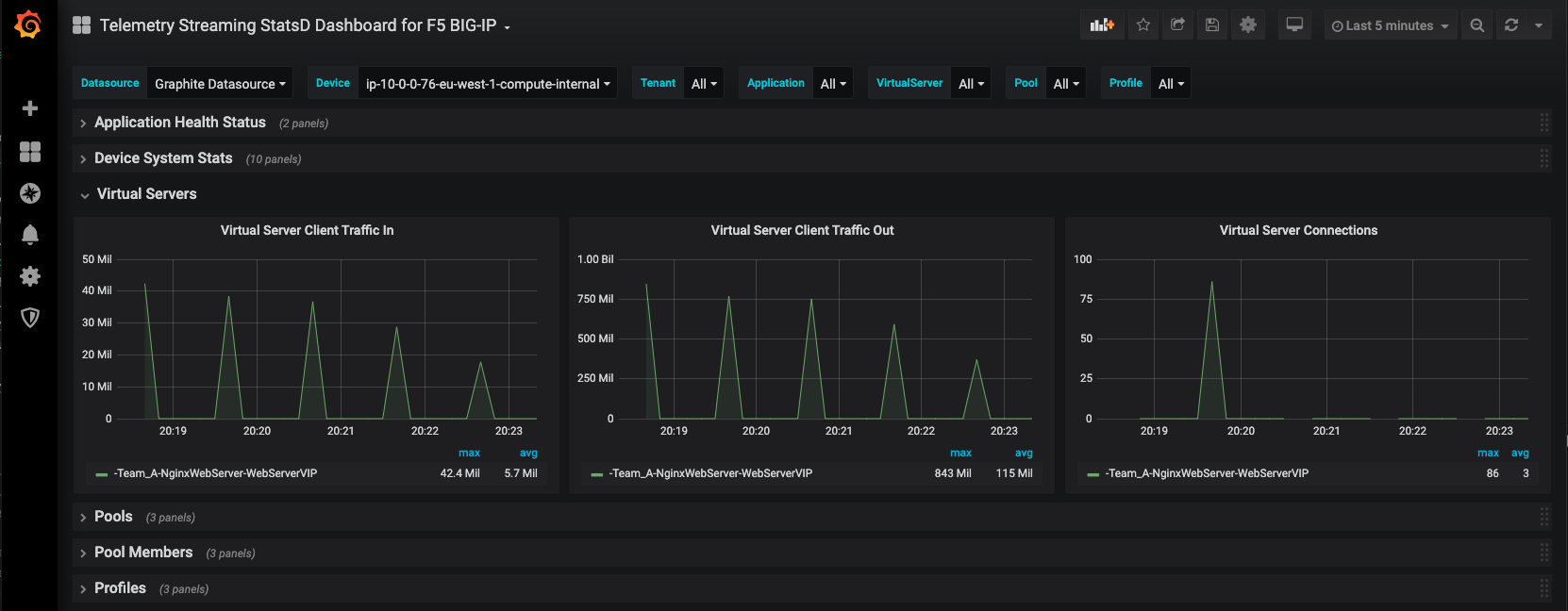Open the dashboard title dropdown
1568x611 pixels.
coord(305,25)
